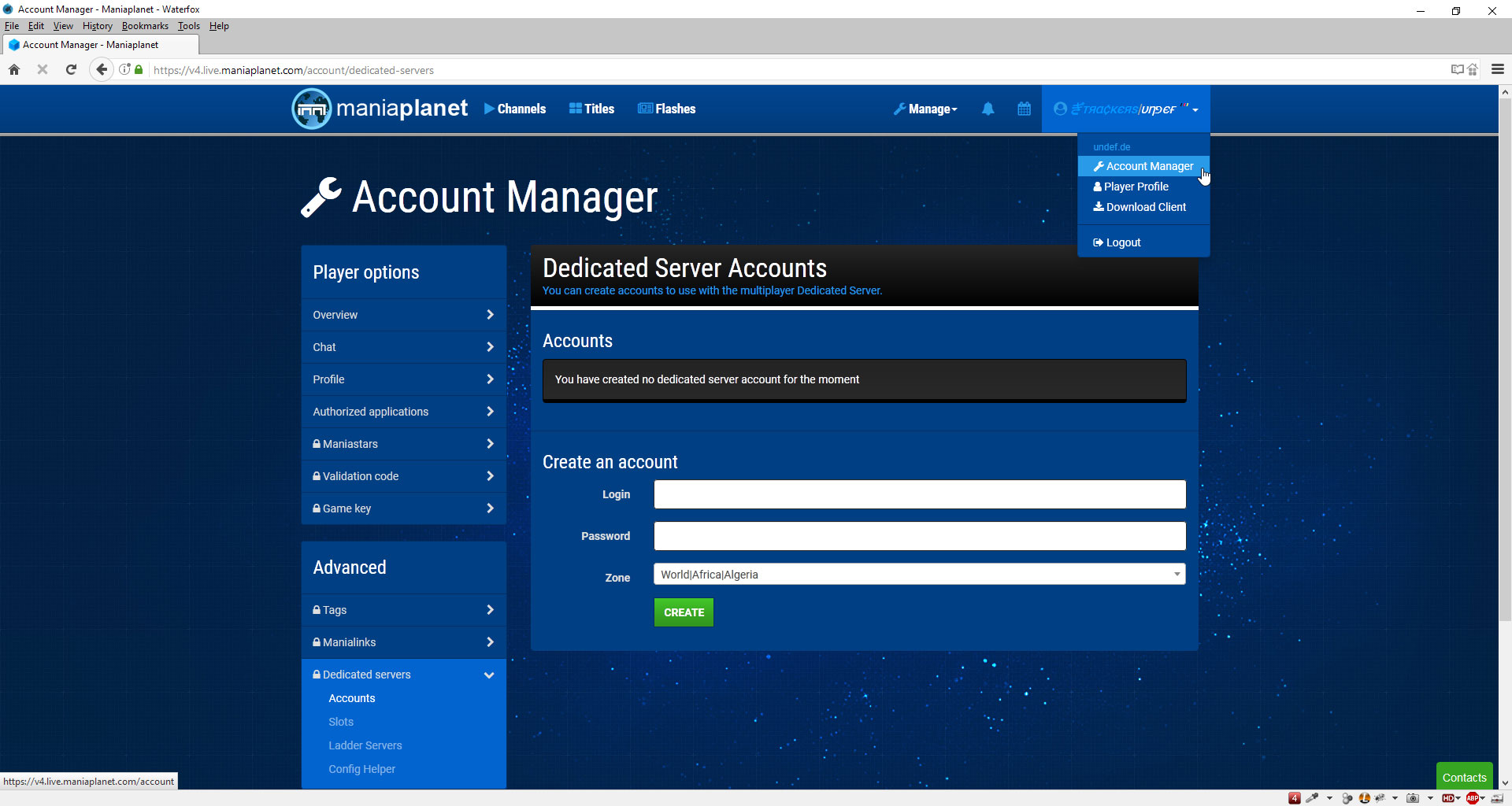Choose Logout from the user dropdown

pyautogui.click(x=1143, y=242)
